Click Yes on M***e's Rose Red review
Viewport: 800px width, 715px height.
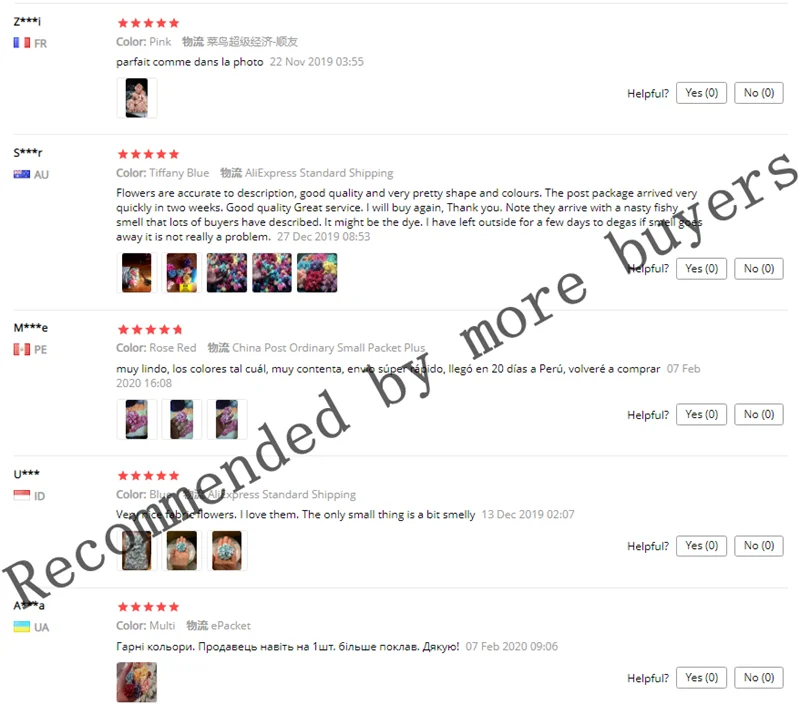pyautogui.click(x=701, y=414)
